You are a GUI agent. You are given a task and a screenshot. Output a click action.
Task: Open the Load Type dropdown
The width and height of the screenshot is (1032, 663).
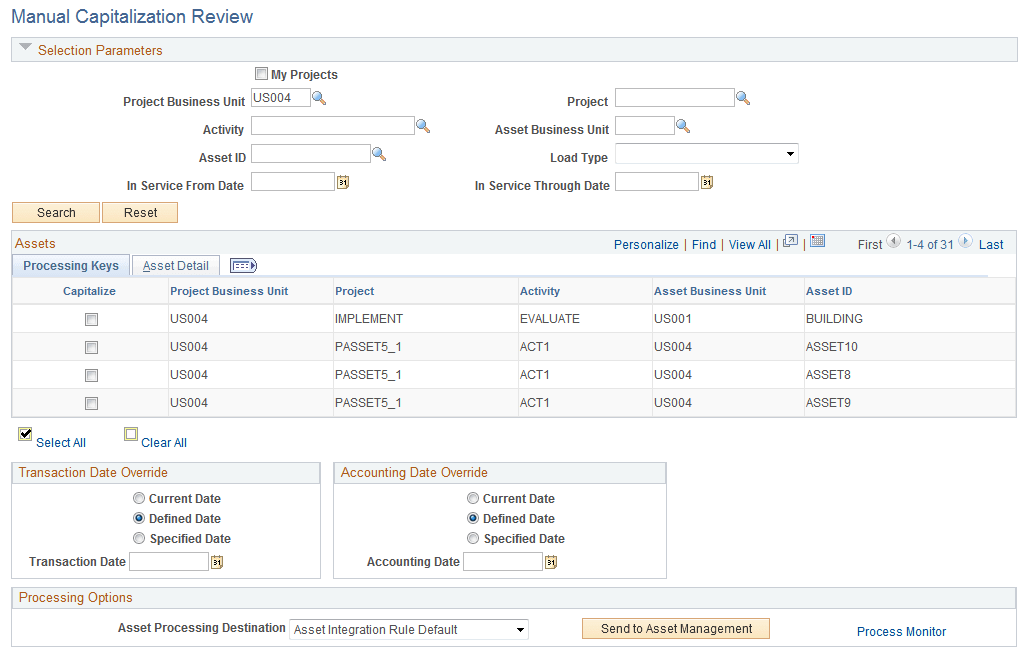tap(707, 154)
